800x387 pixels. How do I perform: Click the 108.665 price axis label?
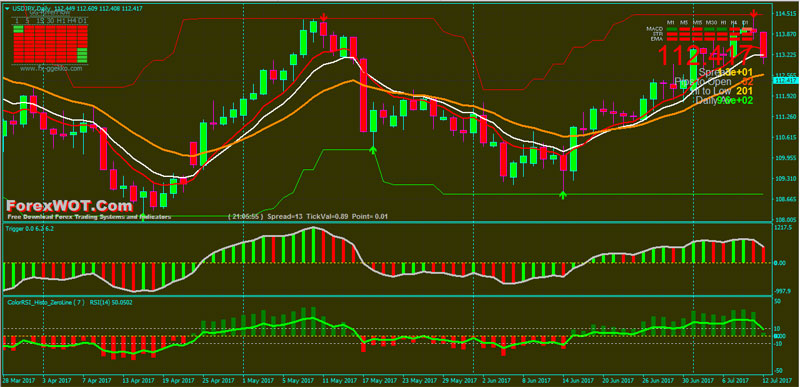click(785, 199)
